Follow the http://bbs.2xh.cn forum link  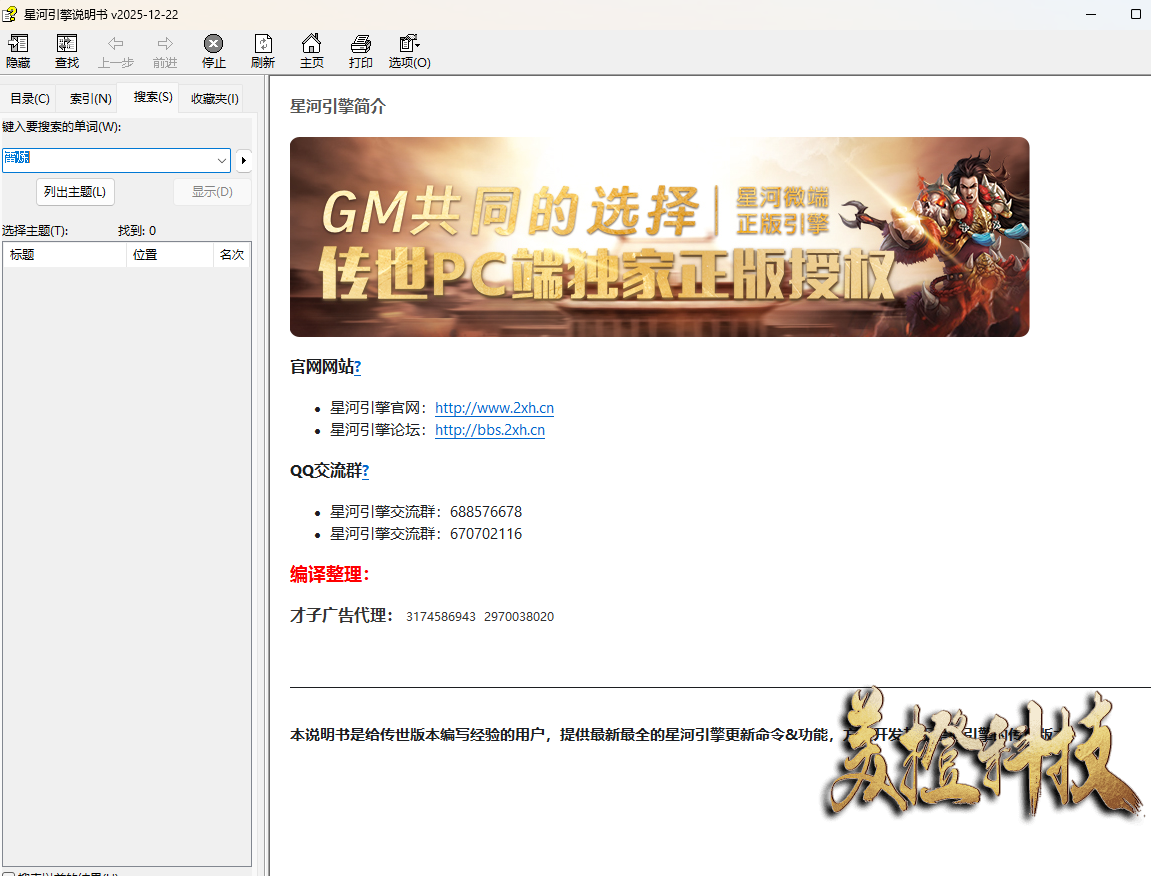click(x=490, y=430)
